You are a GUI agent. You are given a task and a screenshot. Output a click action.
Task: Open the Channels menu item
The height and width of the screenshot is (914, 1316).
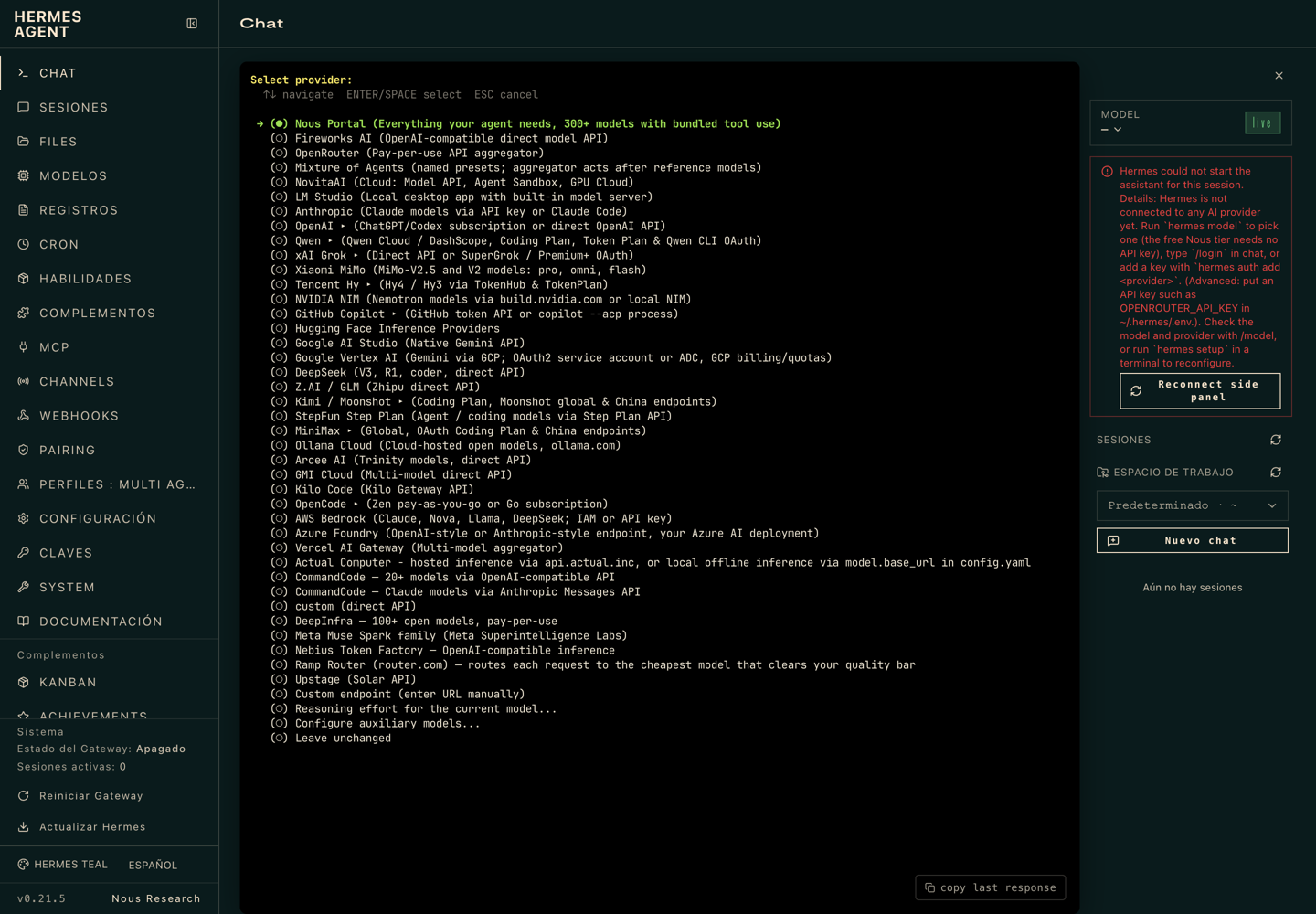[x=109, y=381]
